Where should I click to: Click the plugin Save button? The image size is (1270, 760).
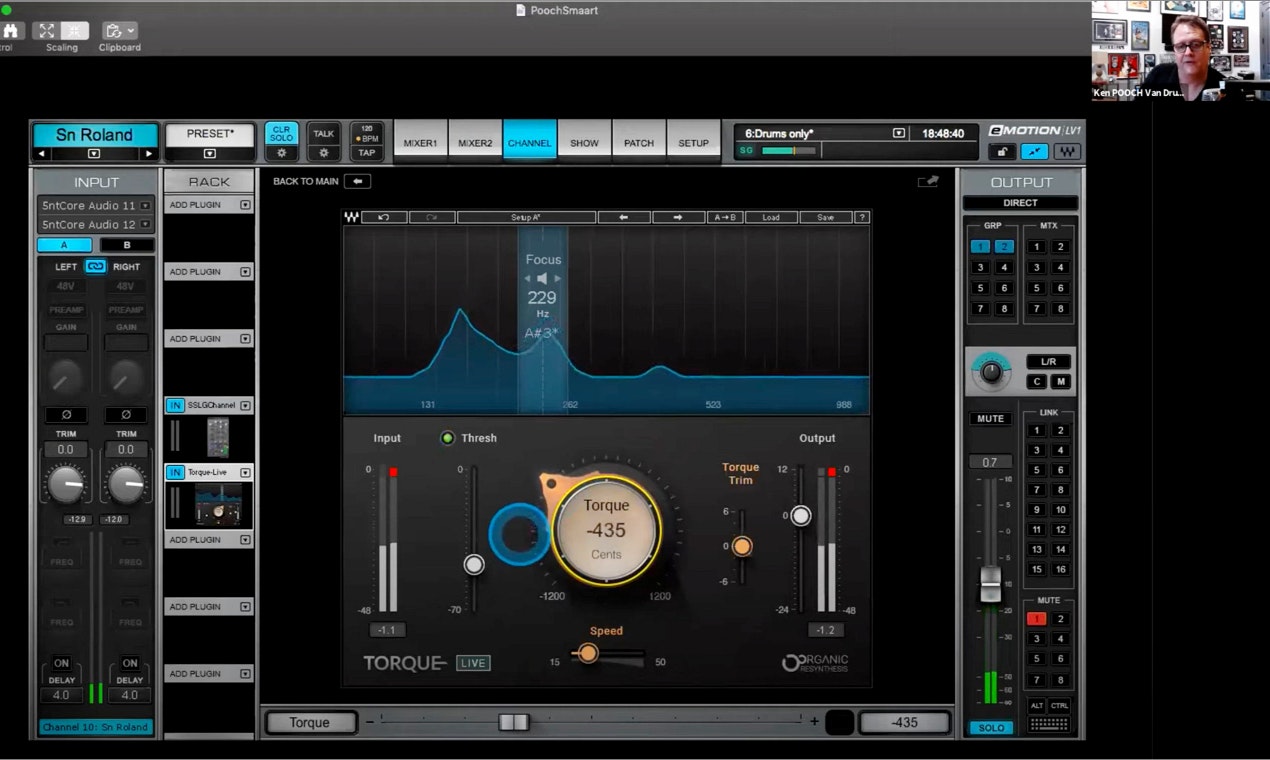point(825,217)
